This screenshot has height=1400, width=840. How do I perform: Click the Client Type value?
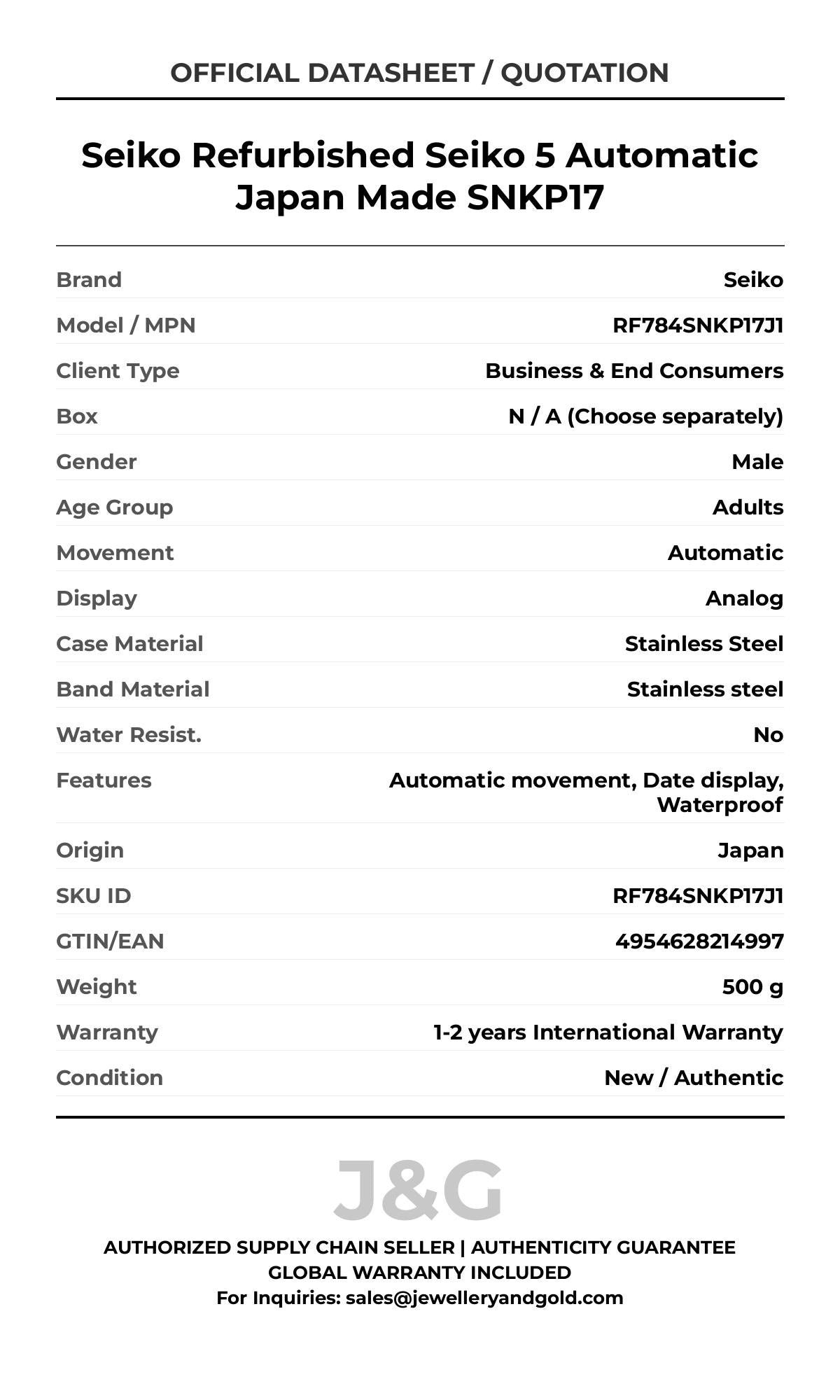click(633, 371)
